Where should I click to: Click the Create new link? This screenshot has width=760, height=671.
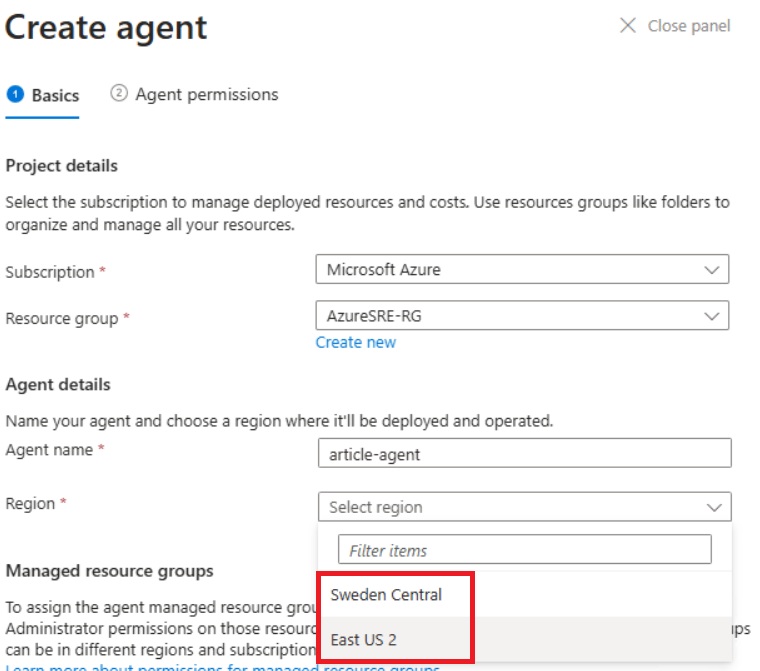(355, 342)
